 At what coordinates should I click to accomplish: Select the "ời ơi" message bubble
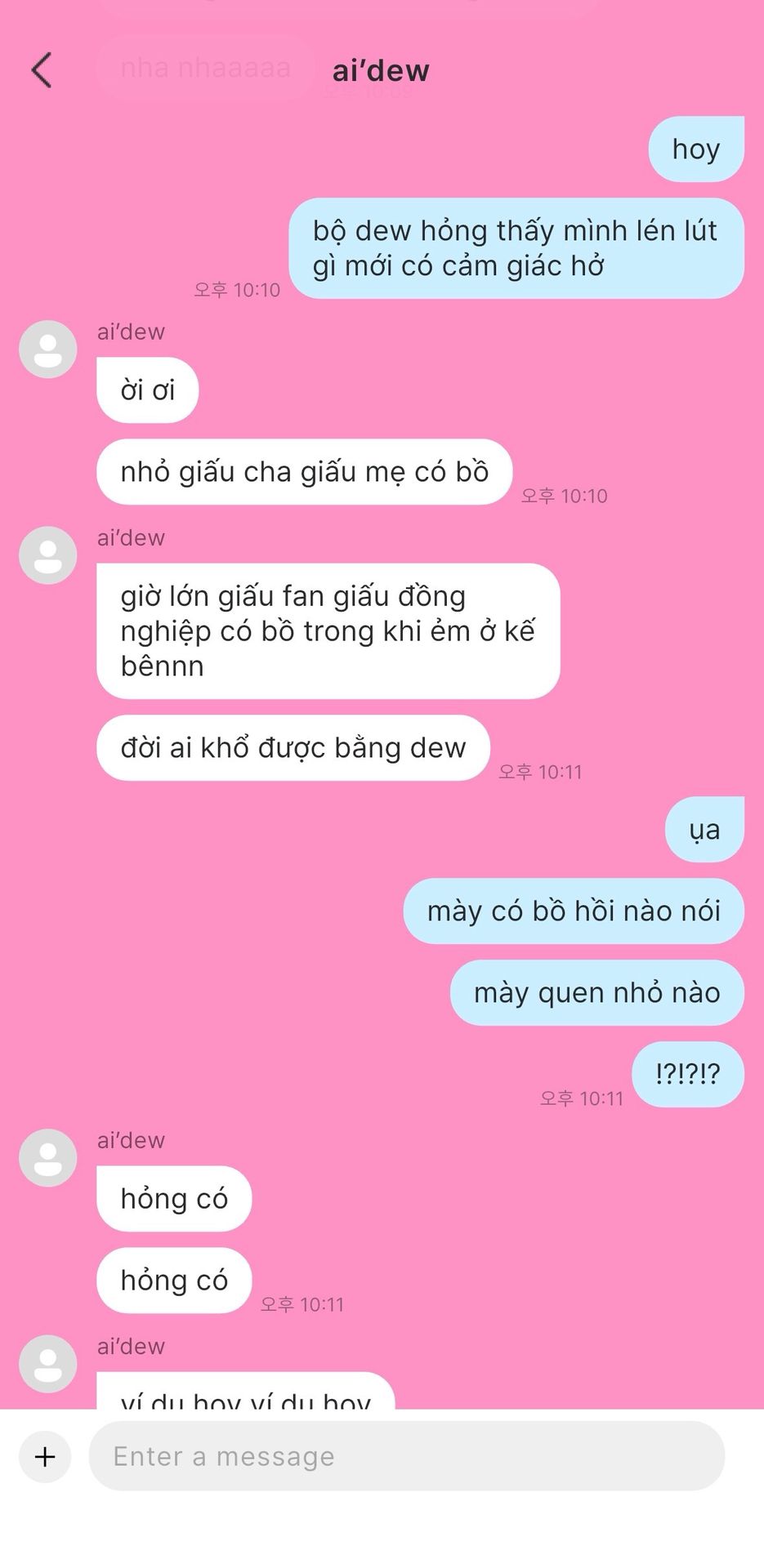[x=148, y=390]
